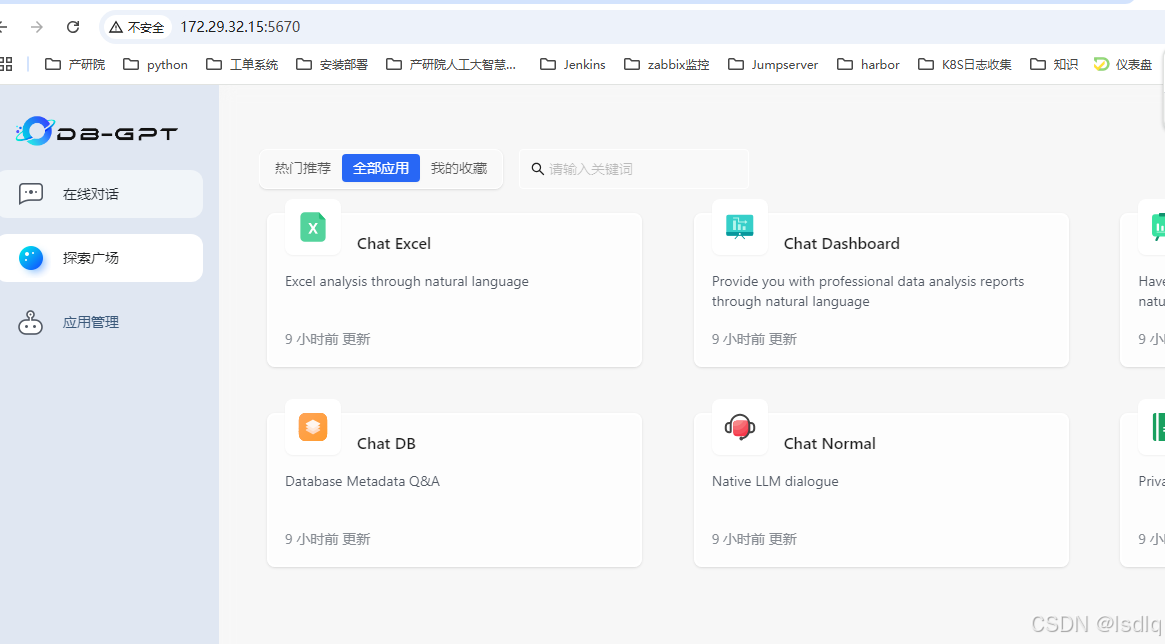Click the browser address bar URL
The width and height of the screenshot is (1165, 644).
pos(240,27)
